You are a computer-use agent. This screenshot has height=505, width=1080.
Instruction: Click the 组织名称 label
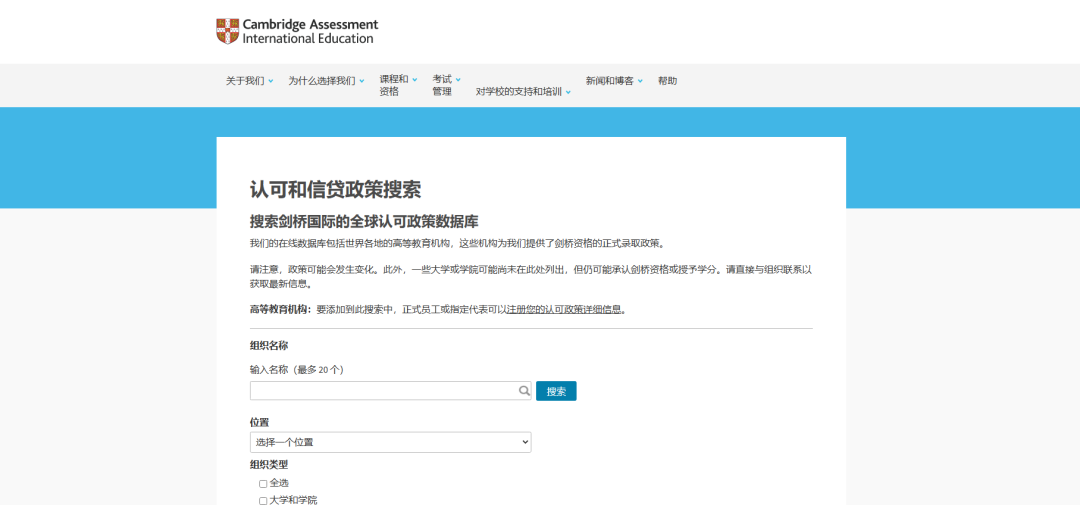pyautogui.click(x=269, y=346)
